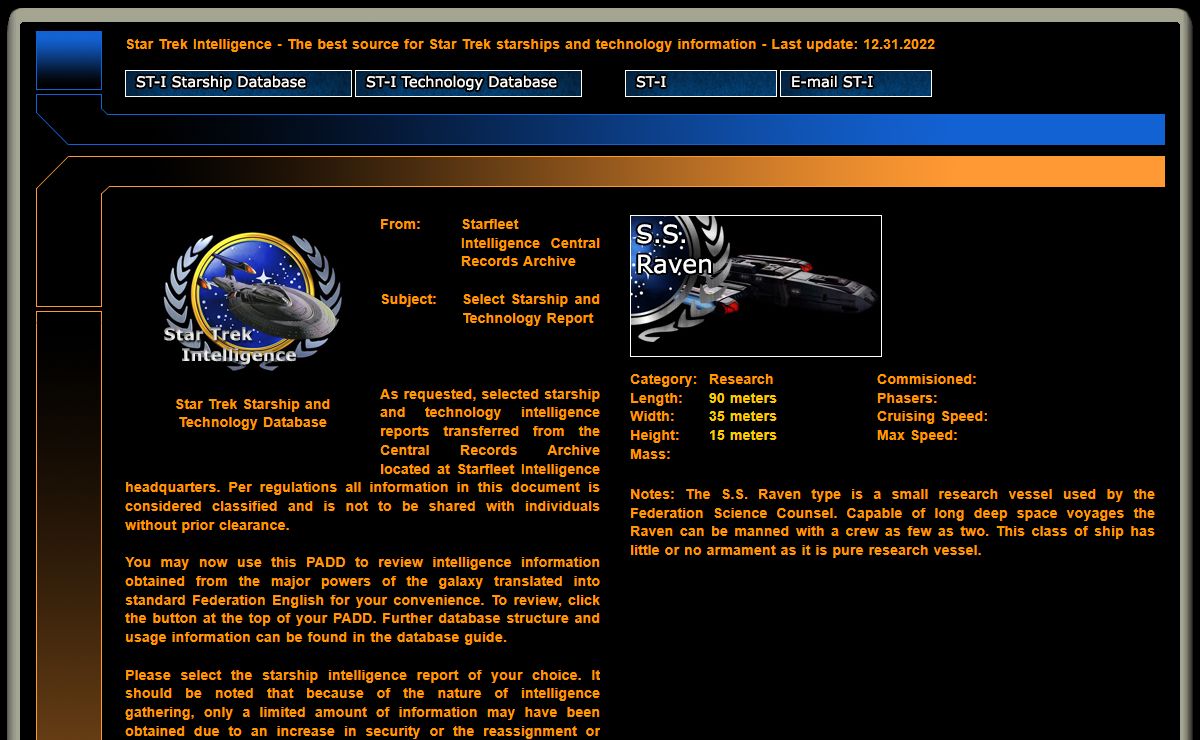Click the '15 meters' height value
The height and width of the screenshot is (740, 1200).
coord(743,436)
